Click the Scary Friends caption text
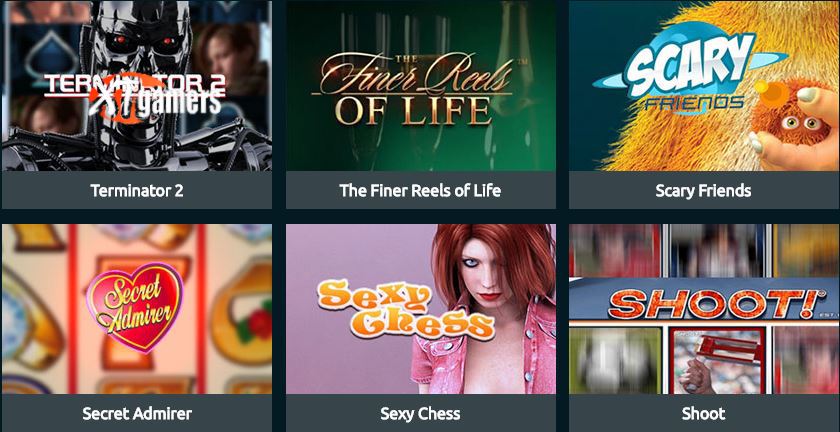Viewport: 840px width, 432px height. point(703,190)
